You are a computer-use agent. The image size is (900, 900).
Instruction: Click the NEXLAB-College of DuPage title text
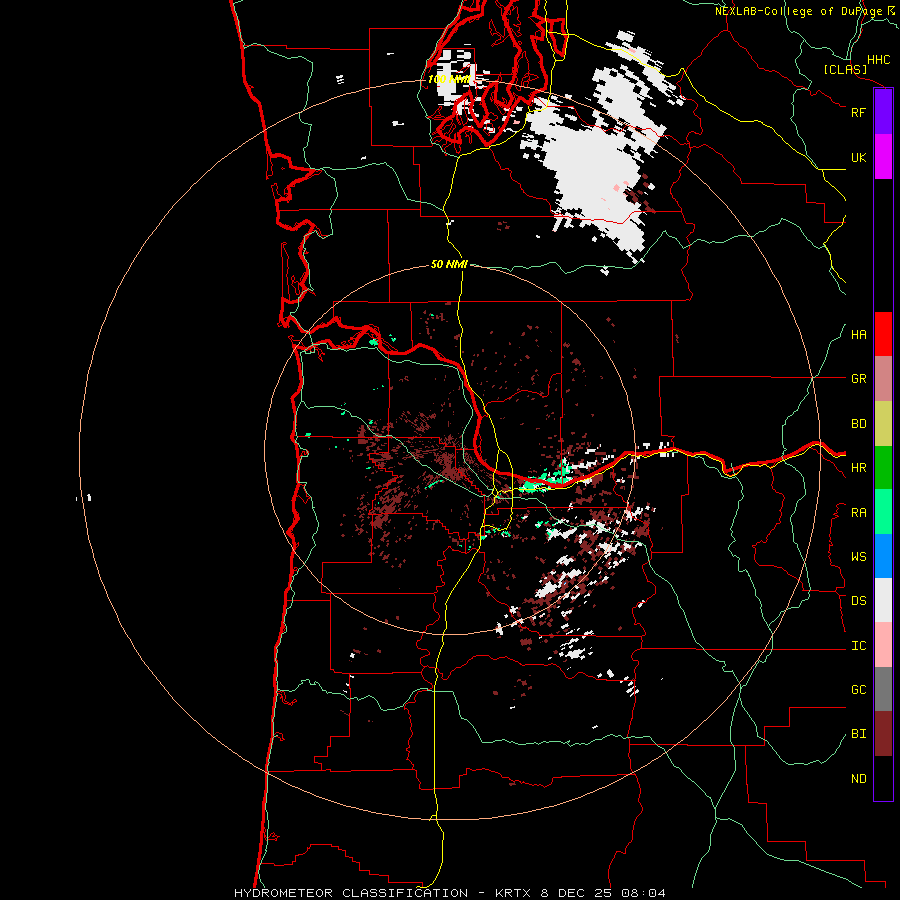coord(798,11)
